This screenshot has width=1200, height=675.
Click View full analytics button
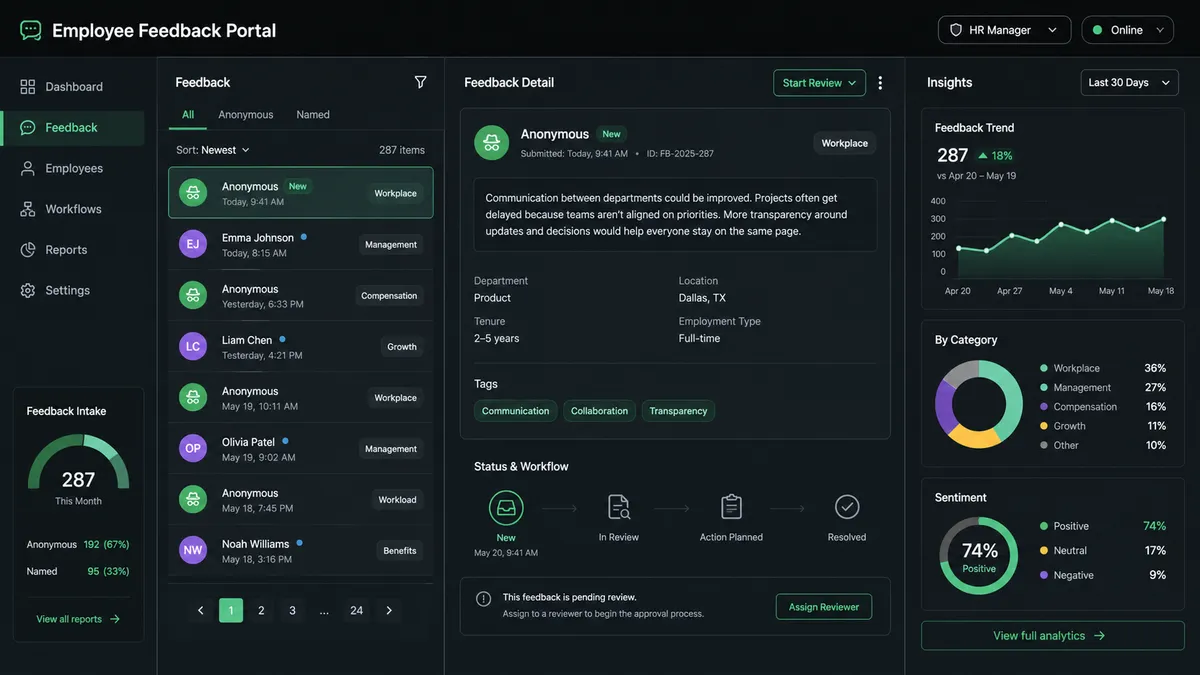[1053, 636]
